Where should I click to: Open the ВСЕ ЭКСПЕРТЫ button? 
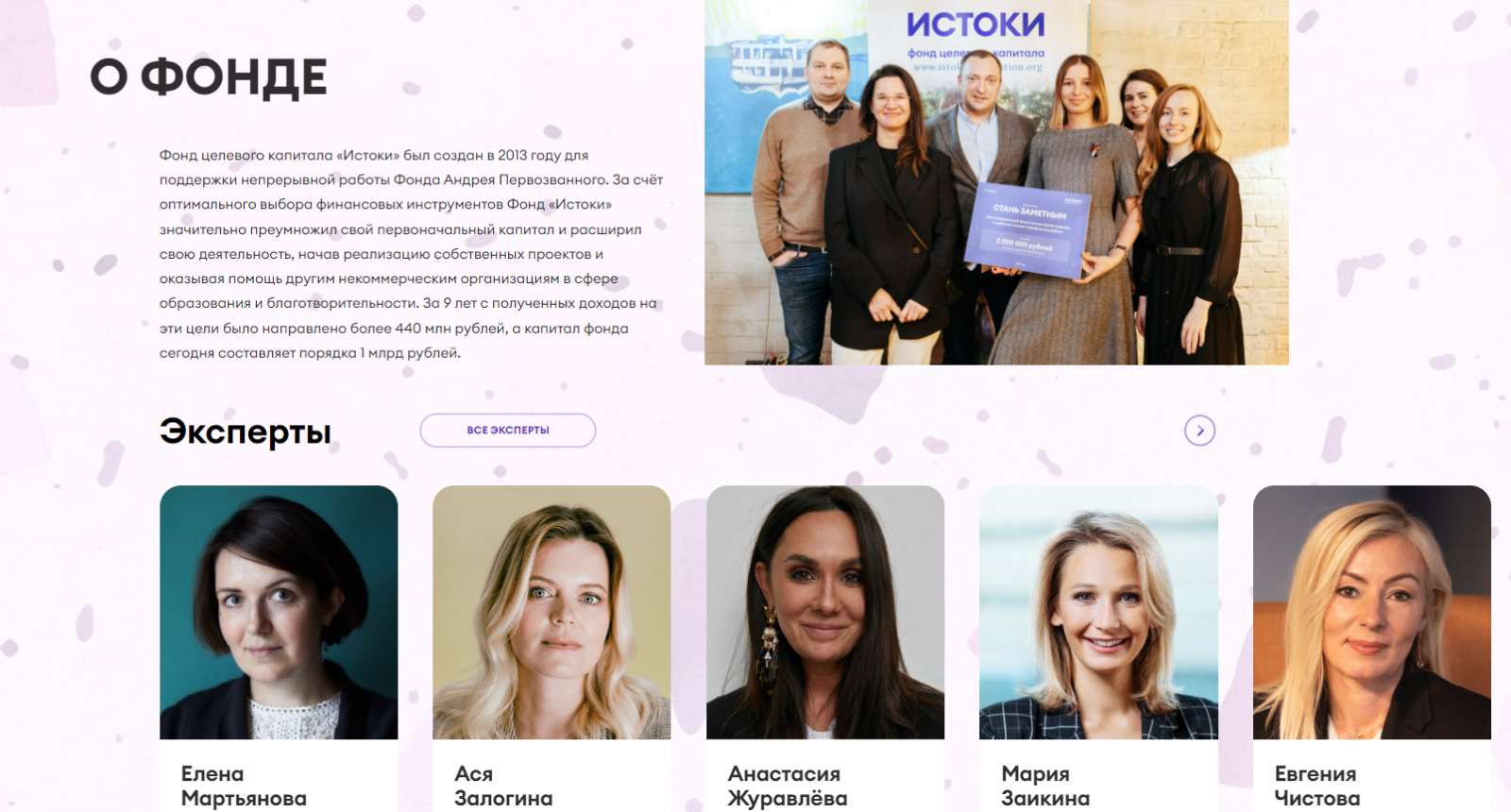click(508, 431)
